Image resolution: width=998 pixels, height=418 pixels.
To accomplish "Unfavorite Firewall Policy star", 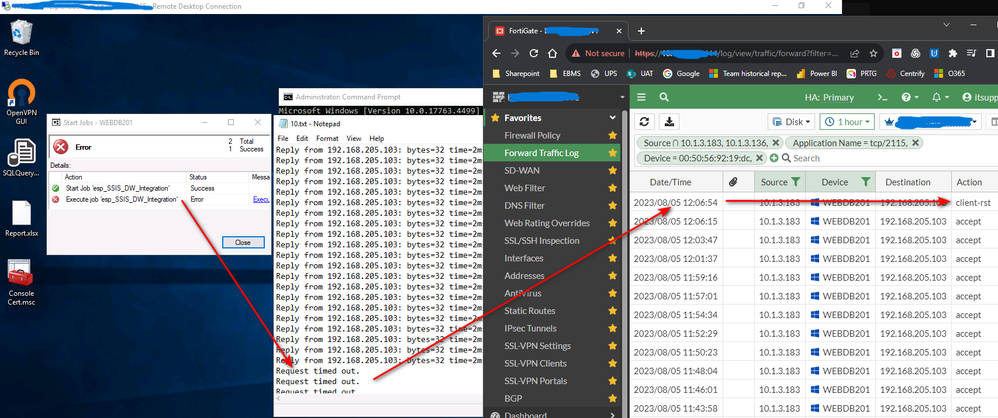I will tap(613, 135).
